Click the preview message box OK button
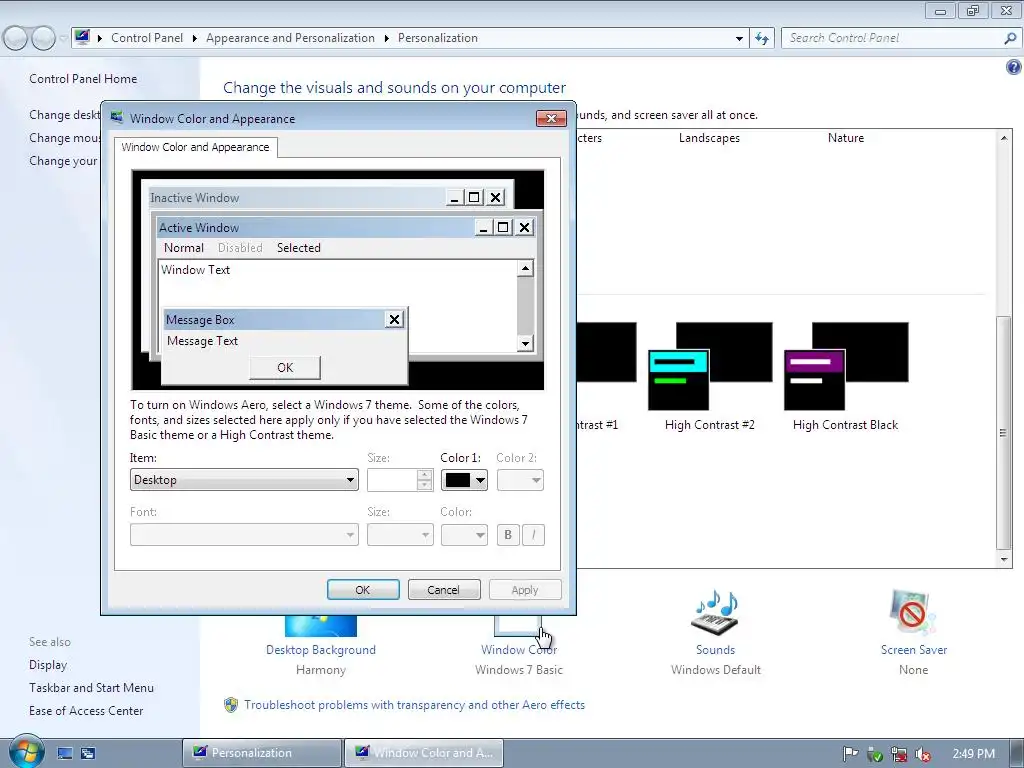The width and height of the screenshot is (1024, 768). click(285, 368)
